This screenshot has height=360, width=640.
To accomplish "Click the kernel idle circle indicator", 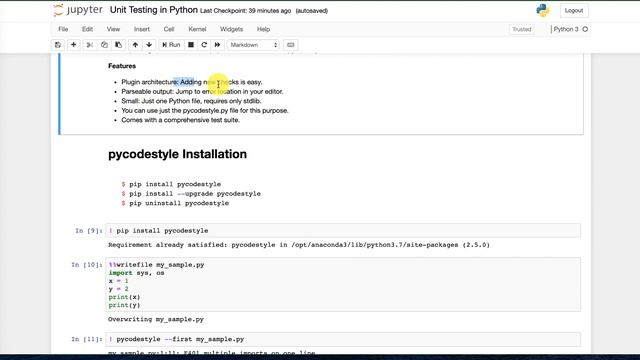I will 585,29.
